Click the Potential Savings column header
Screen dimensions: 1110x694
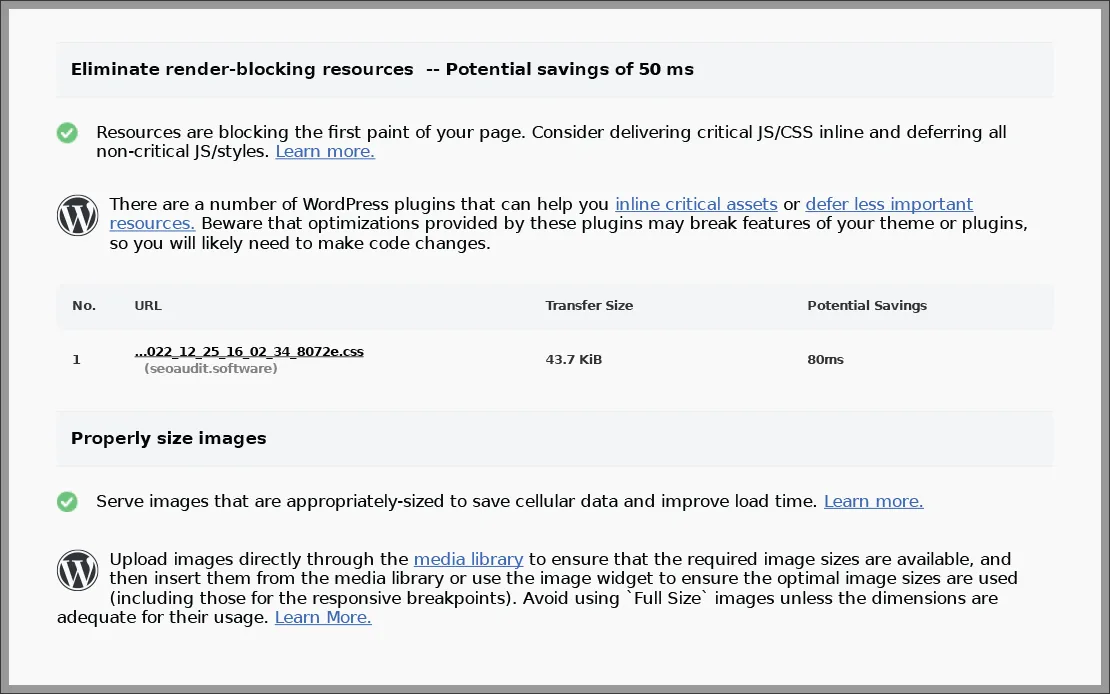[x=867, y=306]
